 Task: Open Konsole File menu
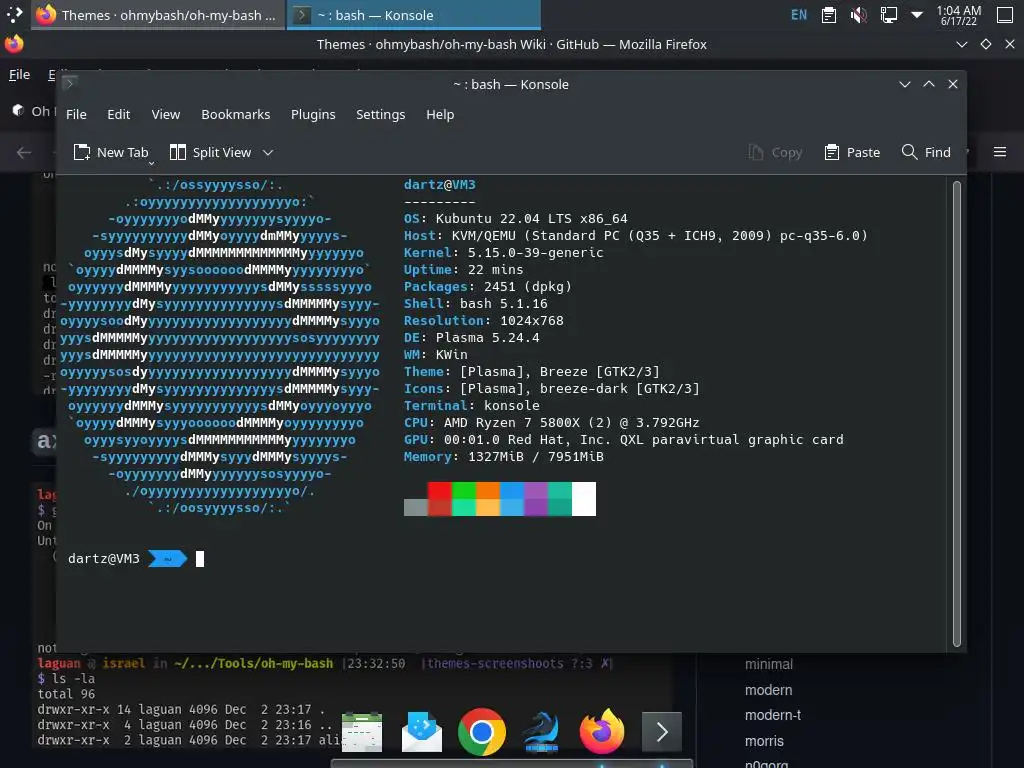click(76, 114)
